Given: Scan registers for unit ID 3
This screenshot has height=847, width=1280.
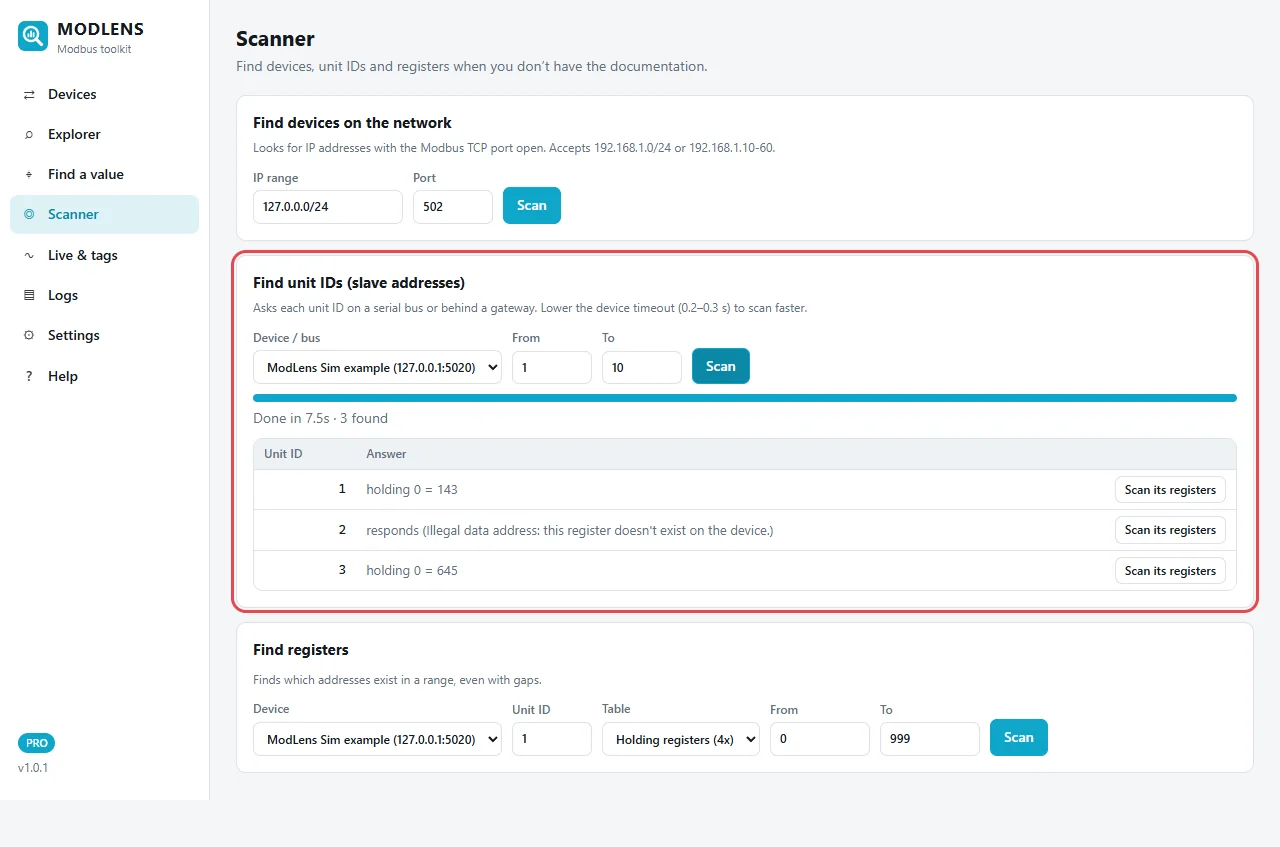Looking at the screenshot, I should [x=1170, y=571].
